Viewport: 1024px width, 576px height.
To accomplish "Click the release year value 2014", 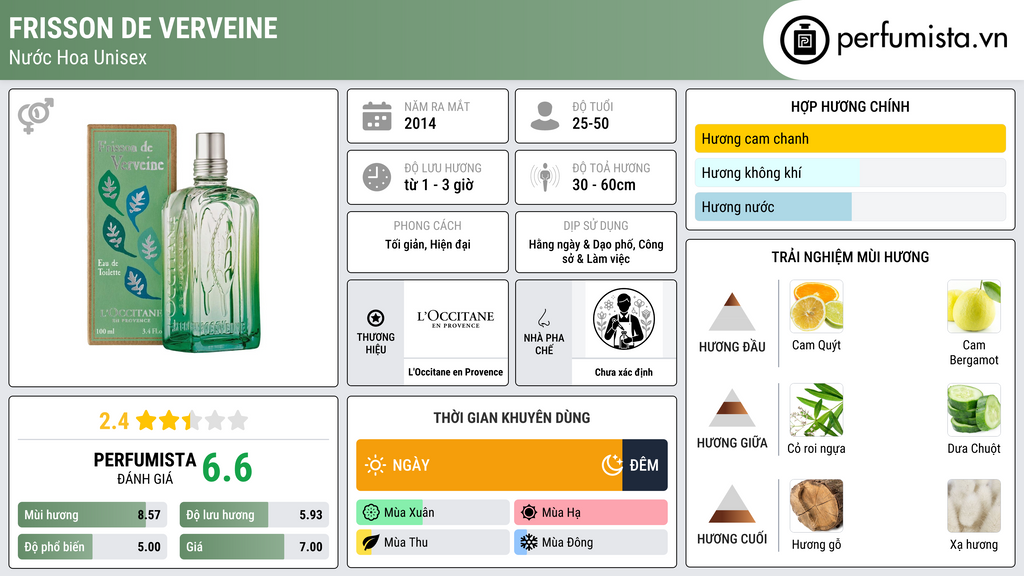I will (420, 123).
